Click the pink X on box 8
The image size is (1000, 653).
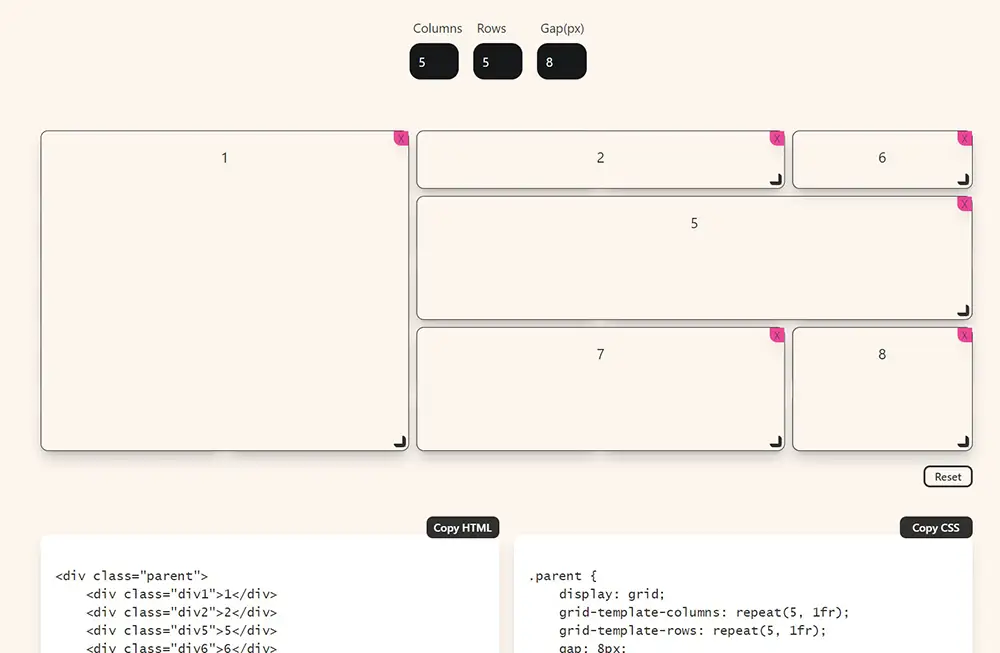pos(965,335)
